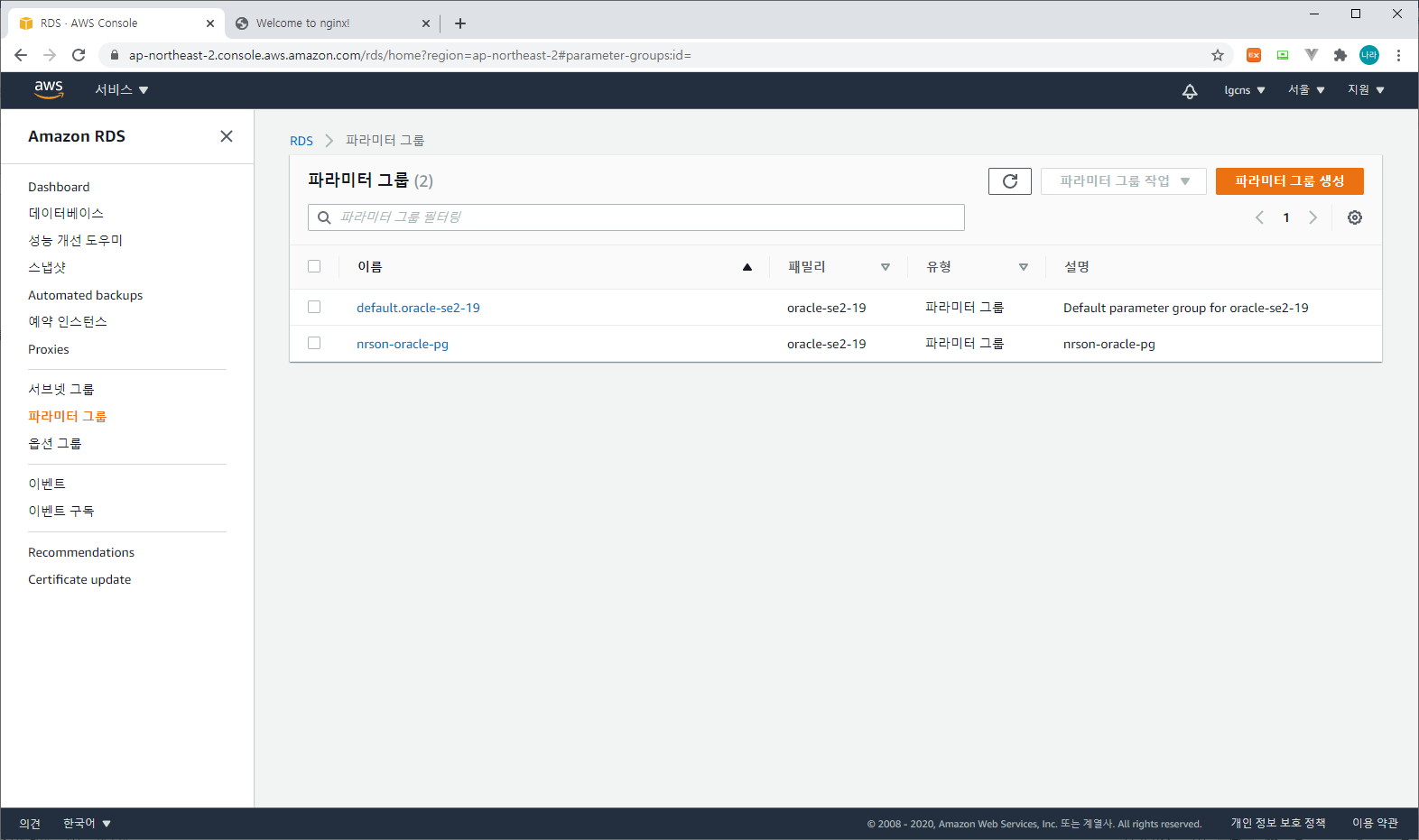Click the parameter group filter search field
The image size is (1419, 840).
pos(636,217)
